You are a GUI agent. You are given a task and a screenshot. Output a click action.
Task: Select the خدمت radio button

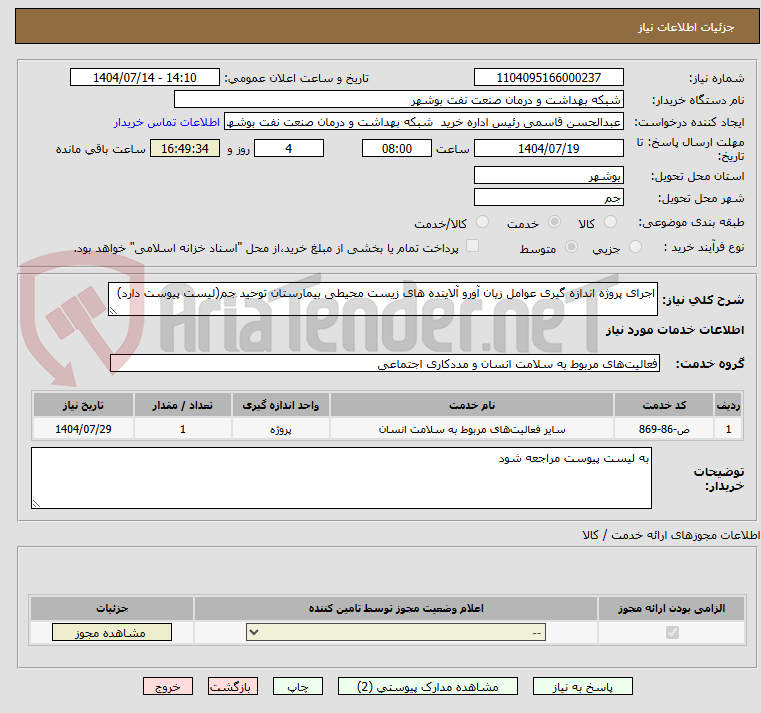click(554, 222)
